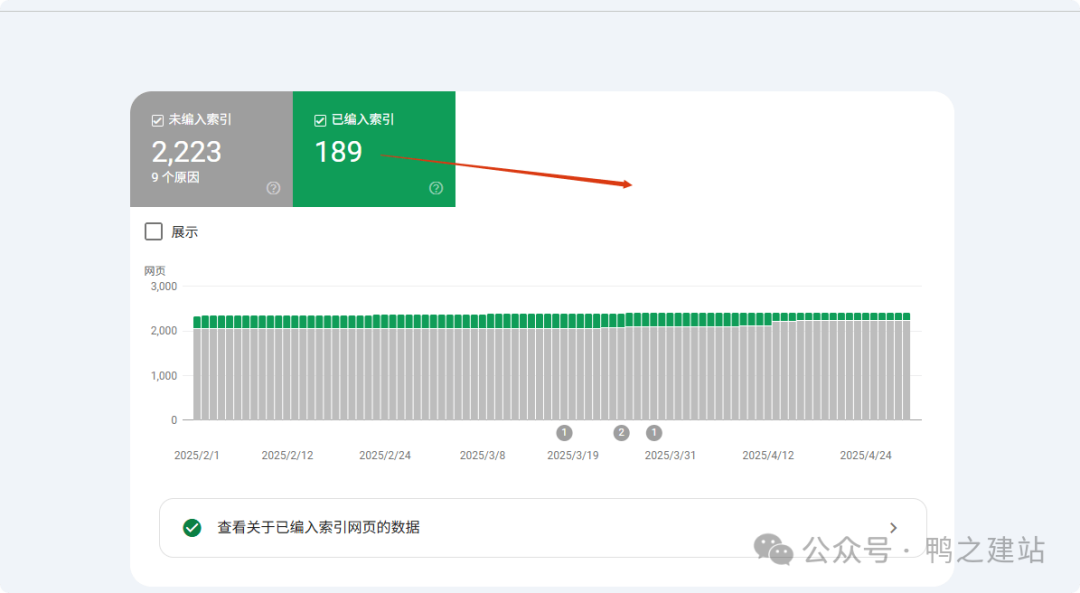Uncheck the 已编入索引 checkbox
Screen dimensions: 1080x593
[320, 119]
